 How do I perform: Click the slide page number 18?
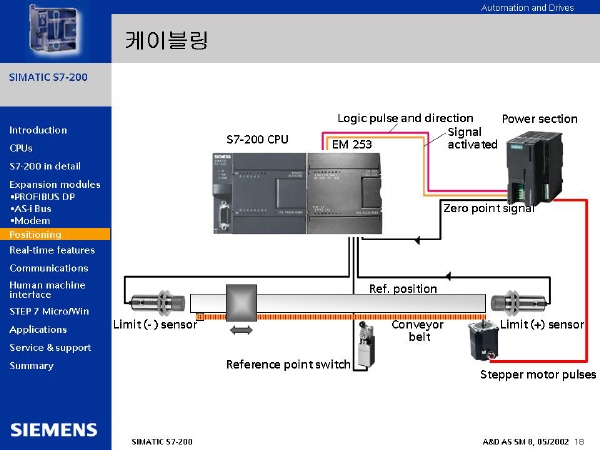pyautogui.click(x=579, y=442)
